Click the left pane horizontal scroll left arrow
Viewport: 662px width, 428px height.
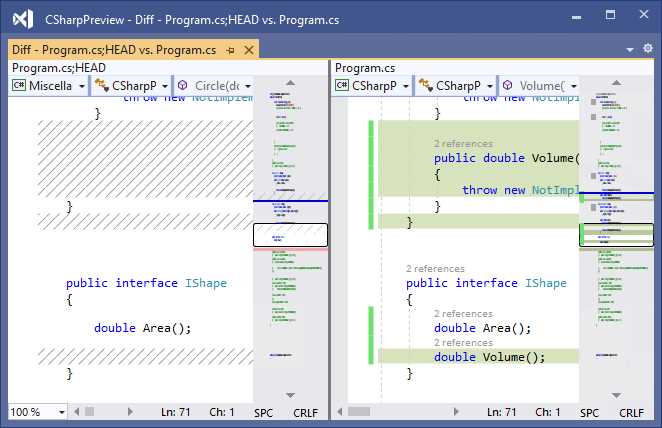click(x=77, y=412)
